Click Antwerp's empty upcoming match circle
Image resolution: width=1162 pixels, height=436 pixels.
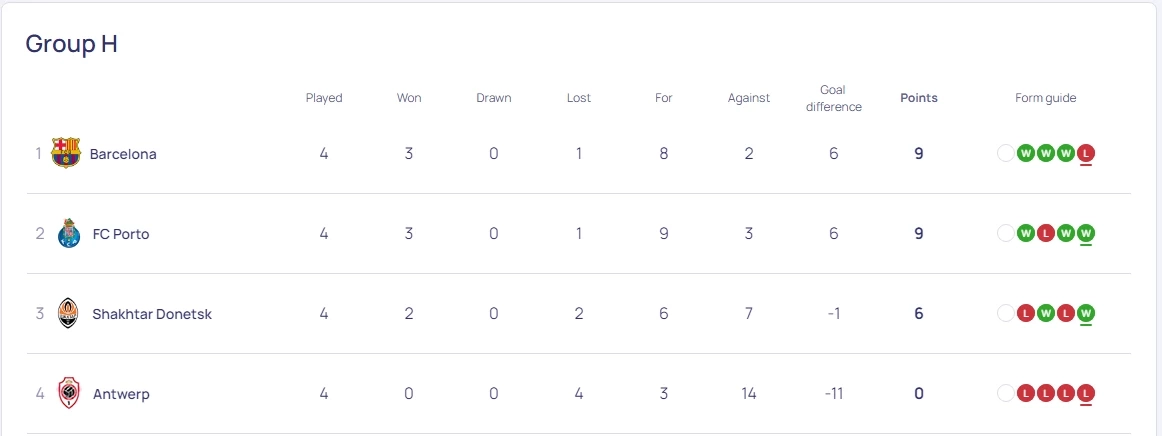[x=1006, y=393]
